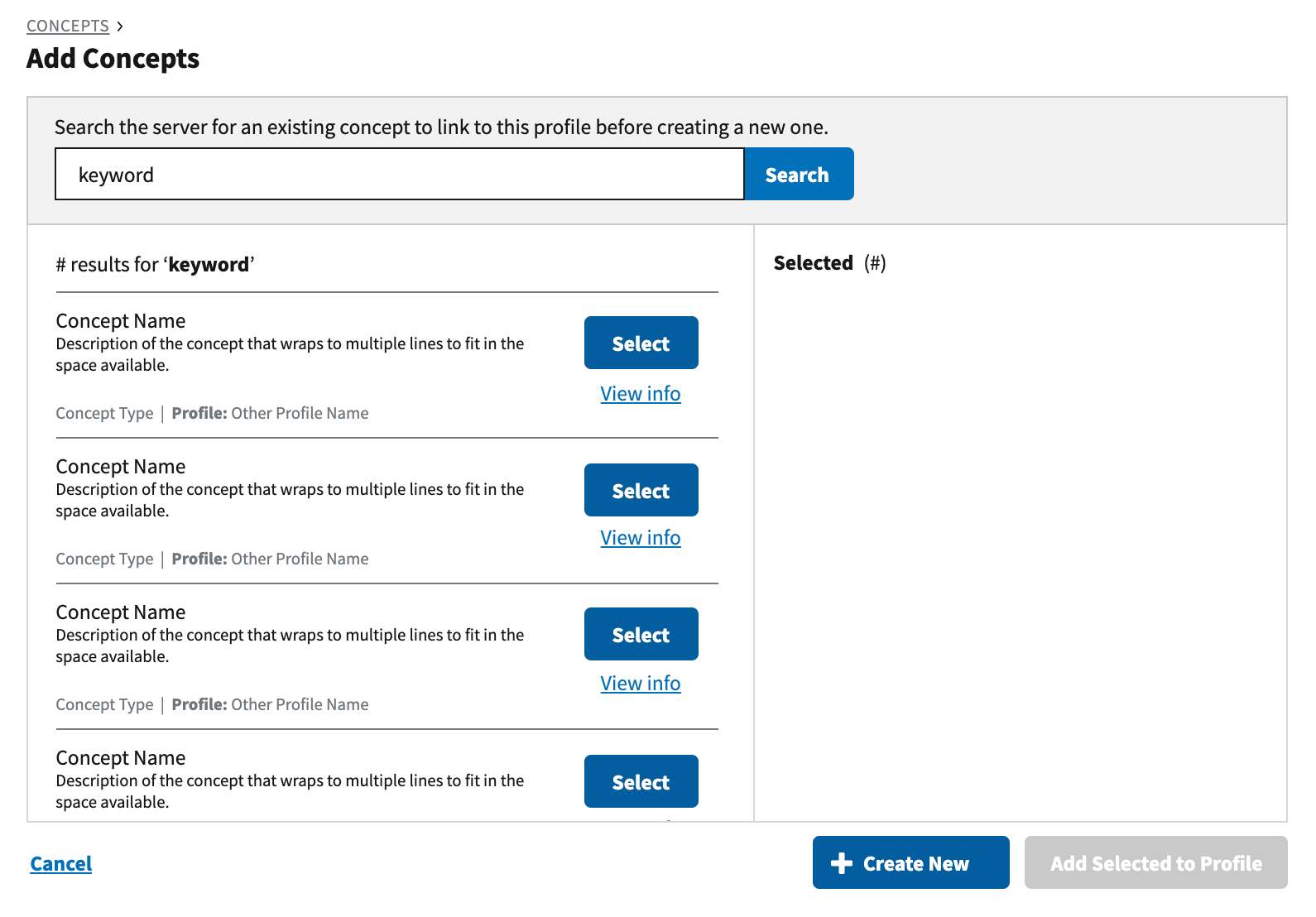Image resolution: width=1316 pixels, height=917 pixels.
Task: Select the second concept result
Action: pos(641,491)
